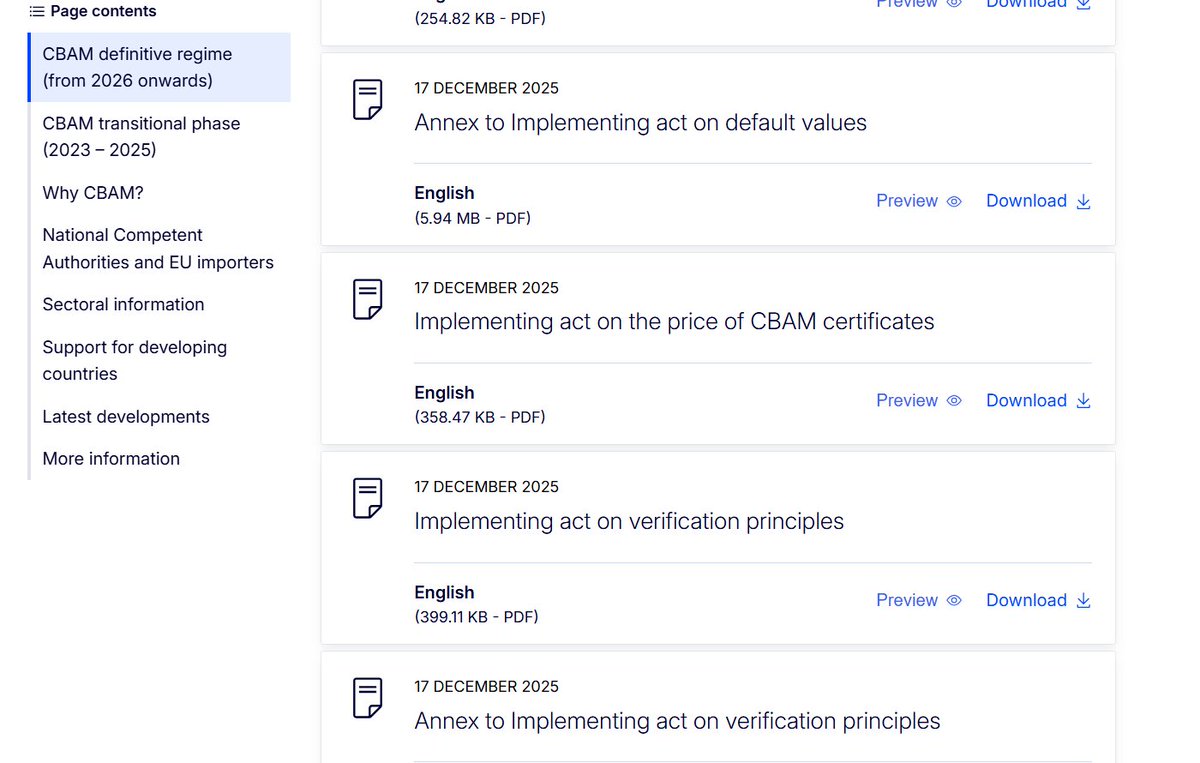This screenshot has height=763, width=1200.
Task: Click the eye icon for the 5.94 MB PDF
Action: point(954,201)
